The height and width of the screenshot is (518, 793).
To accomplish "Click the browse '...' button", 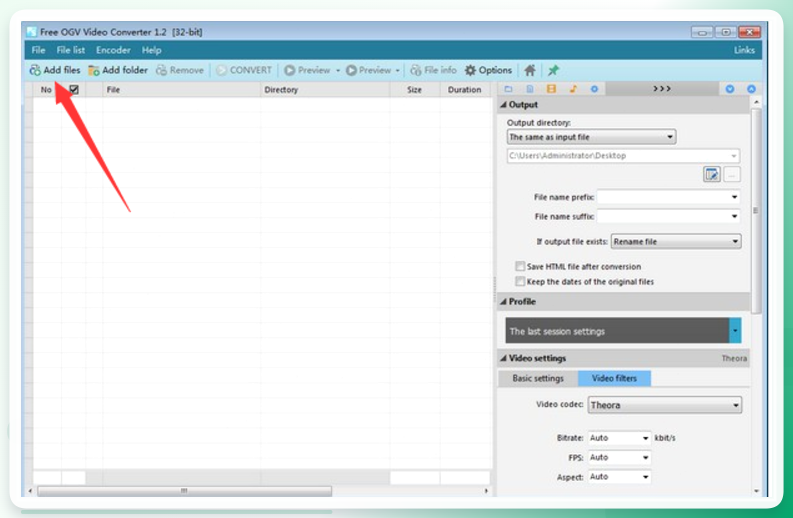I will (x=732, y=175).
